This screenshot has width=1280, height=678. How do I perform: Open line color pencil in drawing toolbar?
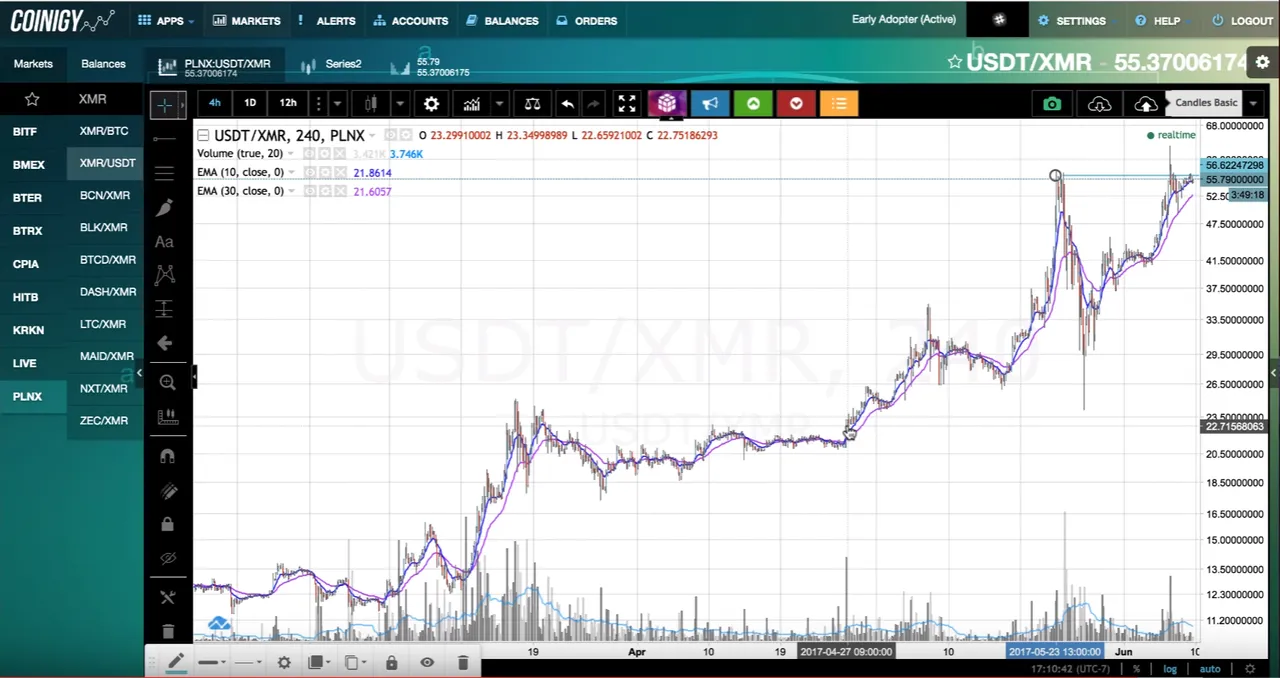176,662
